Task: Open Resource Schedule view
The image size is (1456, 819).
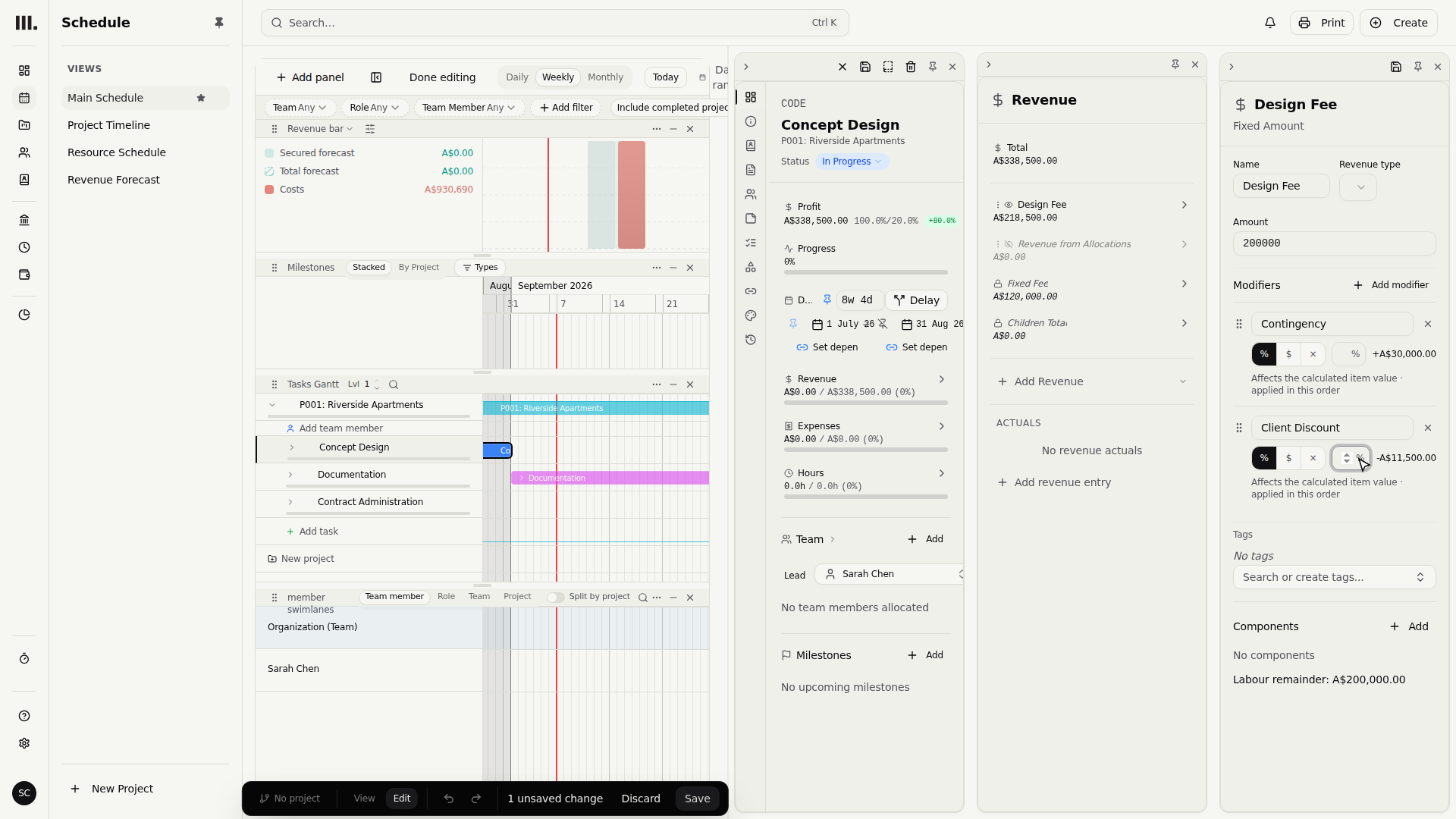Action: pos(117,152)
